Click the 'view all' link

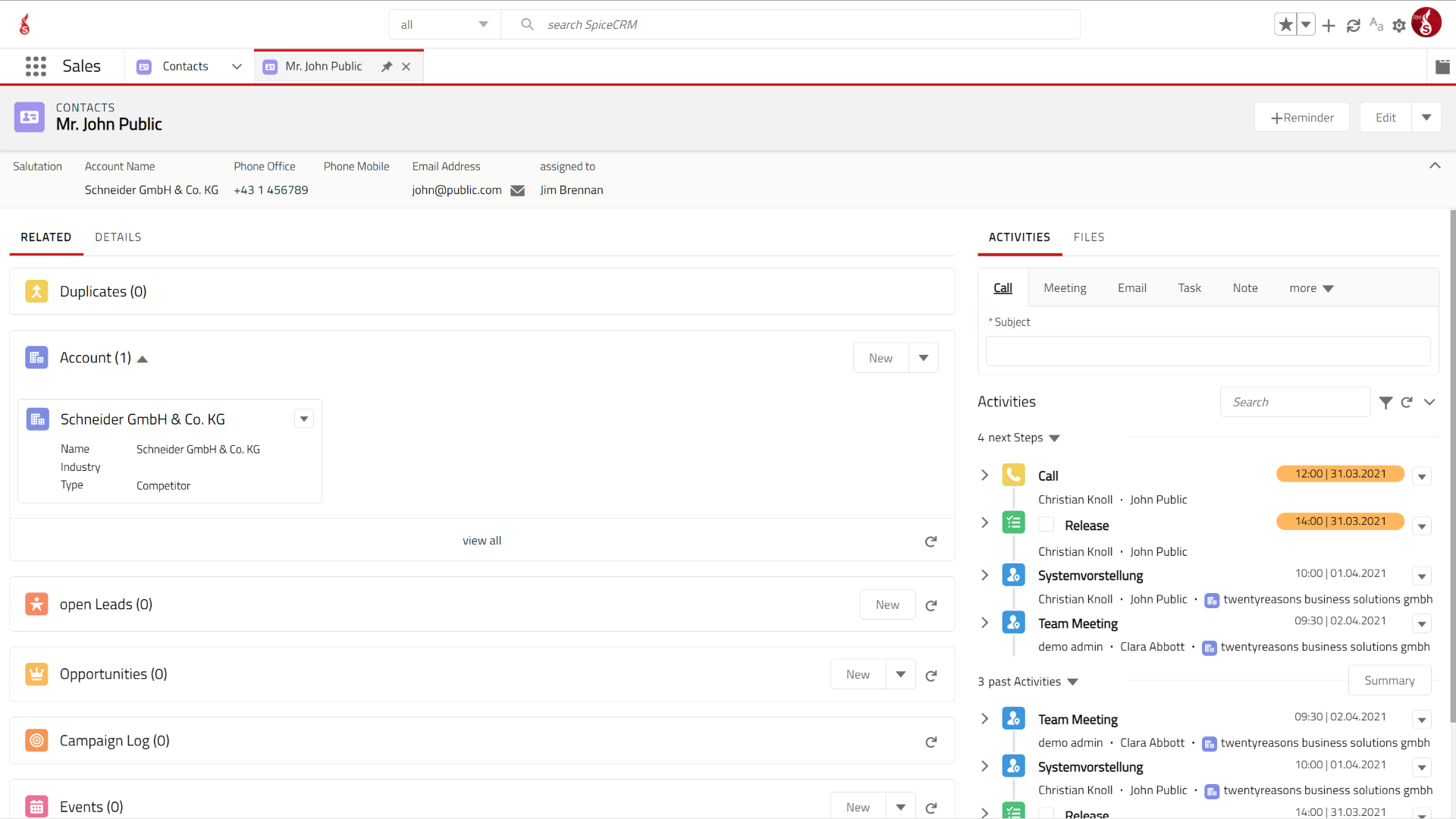pos(482,541)
